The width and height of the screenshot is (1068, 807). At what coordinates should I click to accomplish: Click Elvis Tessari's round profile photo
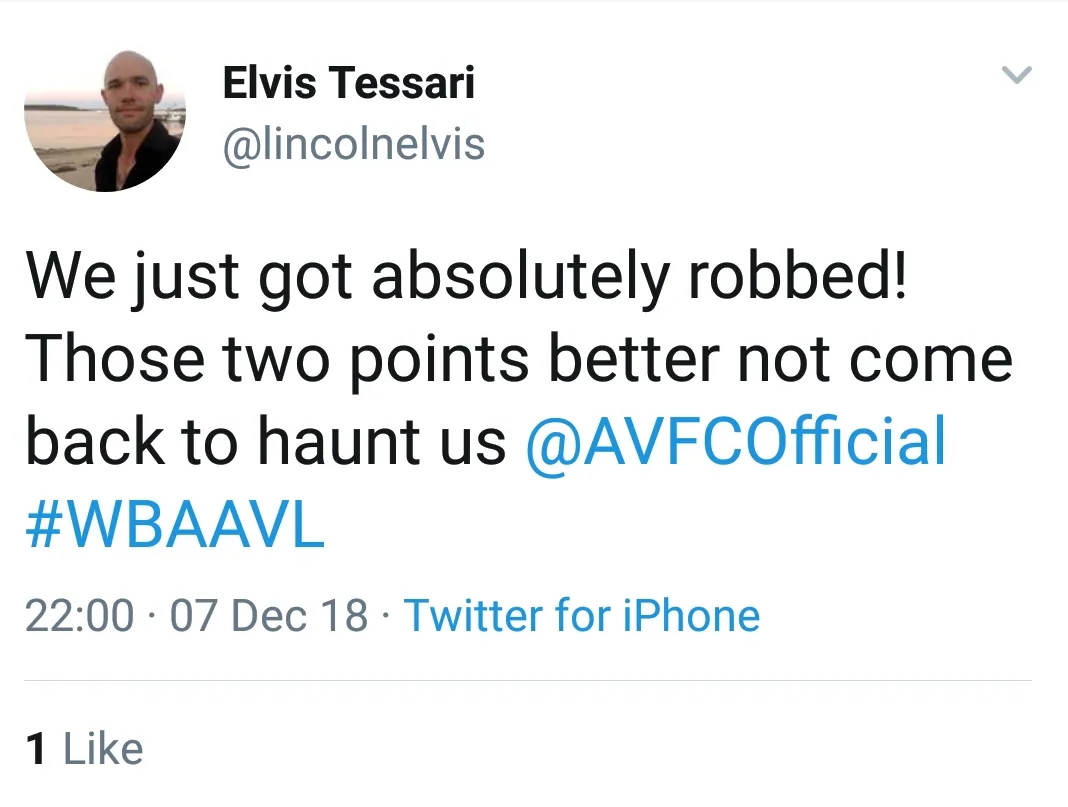tap(105, 118)
